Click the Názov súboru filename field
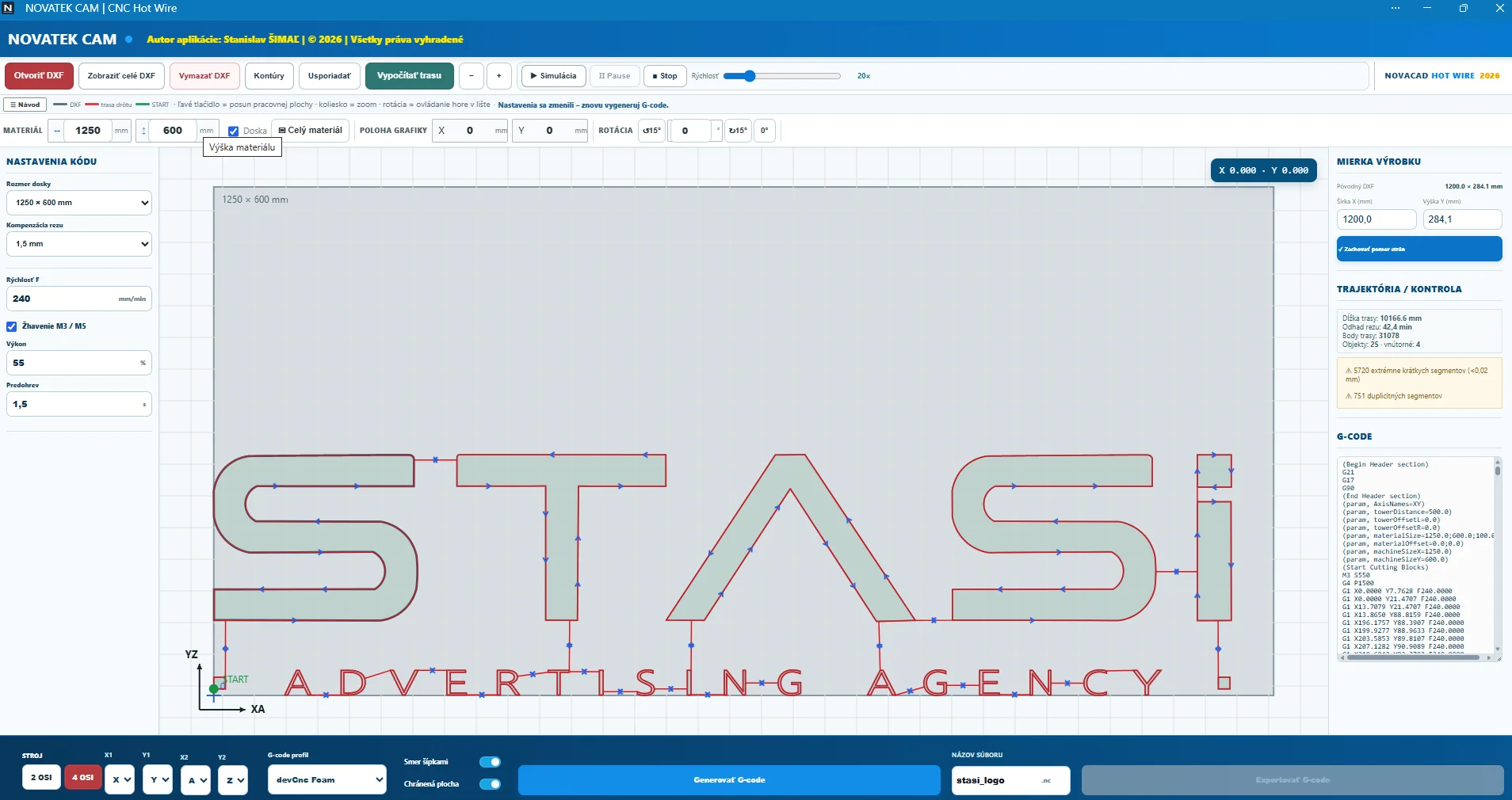 (1011, 780)
